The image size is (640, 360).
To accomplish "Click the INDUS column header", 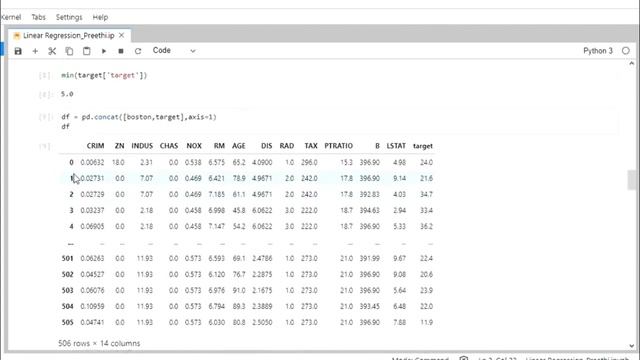I will point(142,146).
